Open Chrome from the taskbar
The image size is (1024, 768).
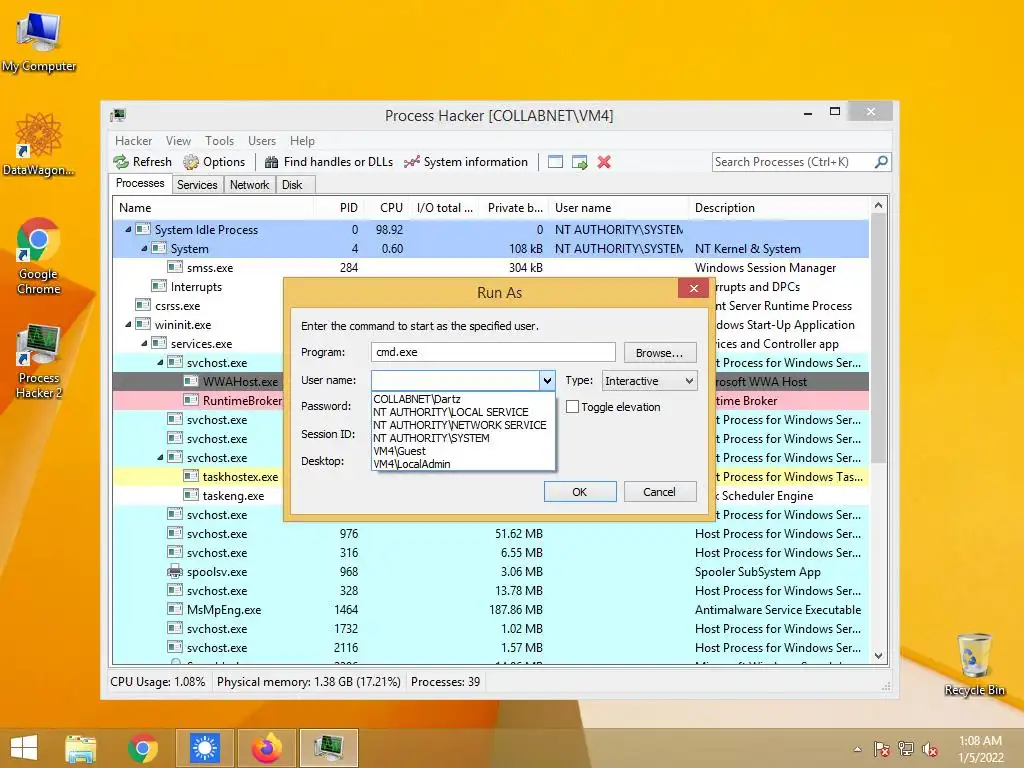142,748
